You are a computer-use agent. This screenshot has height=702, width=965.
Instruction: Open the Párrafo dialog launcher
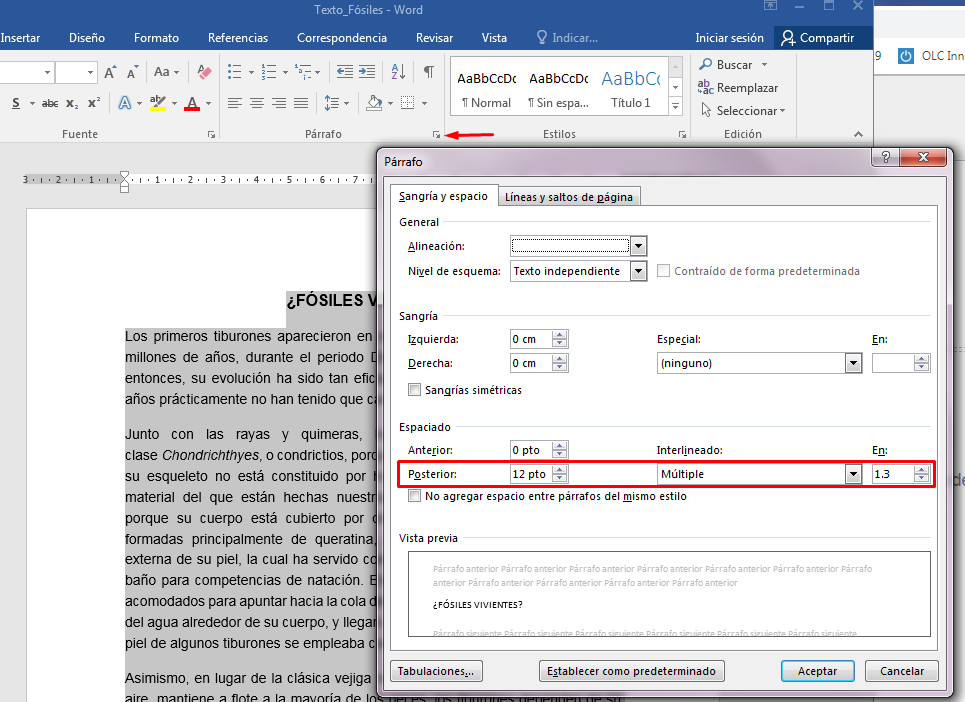436,134
